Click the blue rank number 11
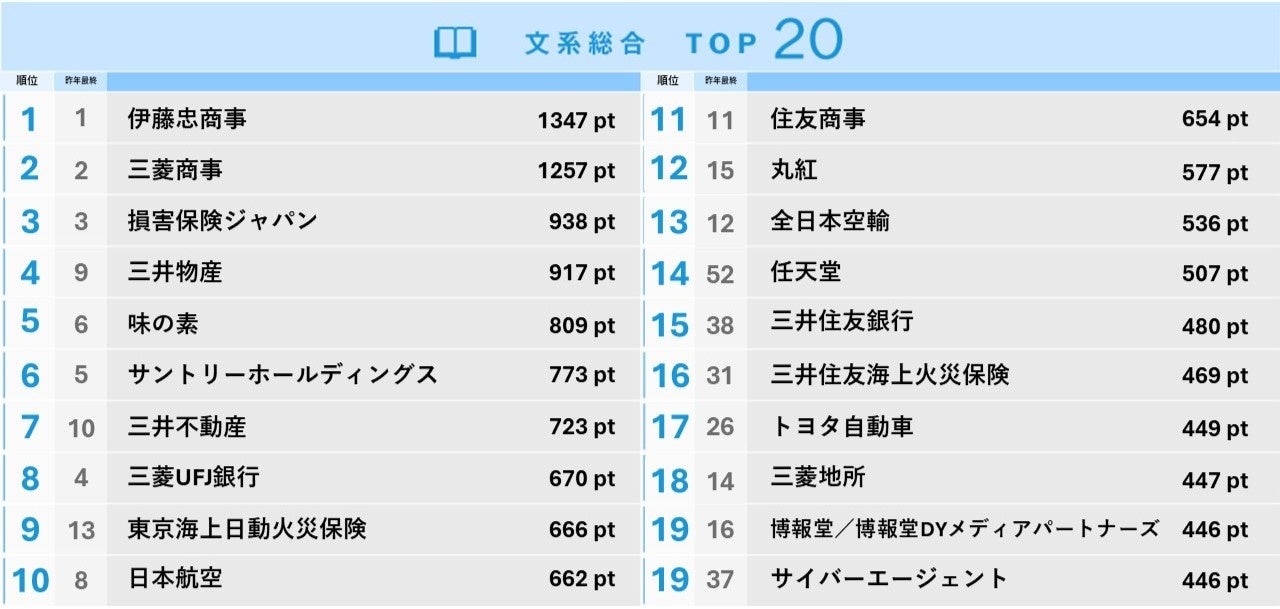Image resolution: width=1280 pixels, height=609 pixels. click(x=668, y=120)
